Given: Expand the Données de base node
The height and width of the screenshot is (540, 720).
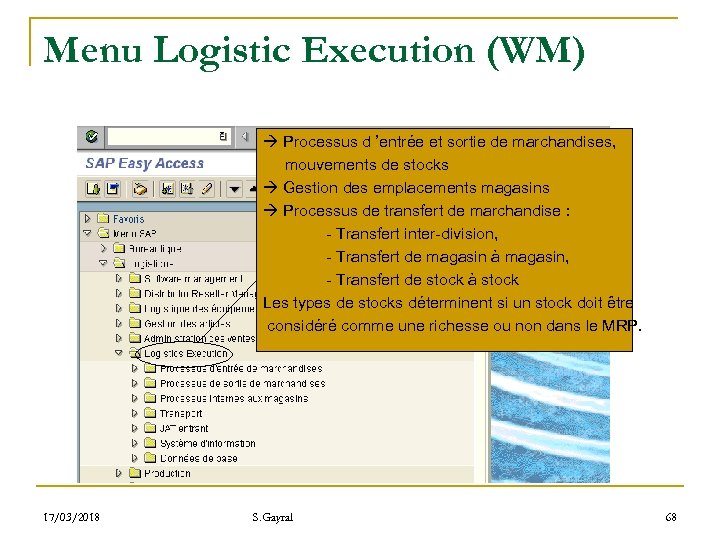Looking at the screenshot, I should pos(134,458).
